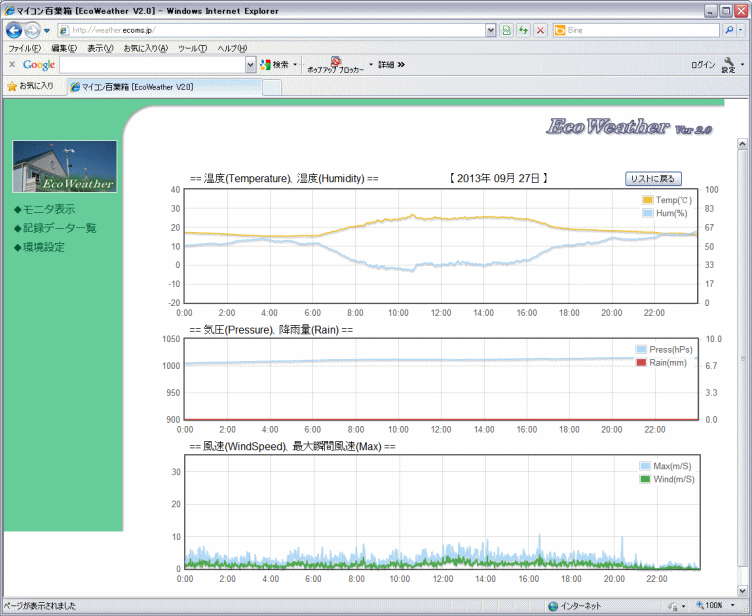Screen dimensions: 752x616
Task: Open the 記録データ一覧 link
Action: (x=59, y=228)
